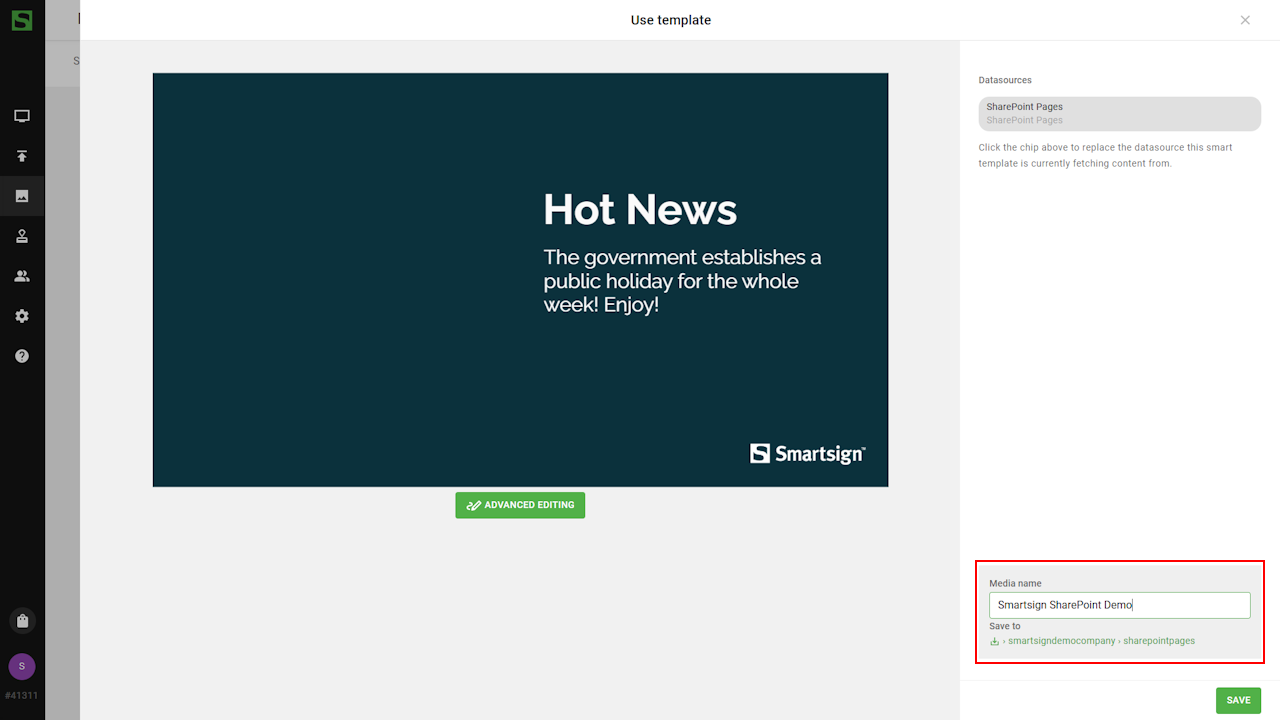This screenshot has width=1280, height=720.
Task: Click the pencil icon on Advanced Editing
Action: (x=474, y=505)
